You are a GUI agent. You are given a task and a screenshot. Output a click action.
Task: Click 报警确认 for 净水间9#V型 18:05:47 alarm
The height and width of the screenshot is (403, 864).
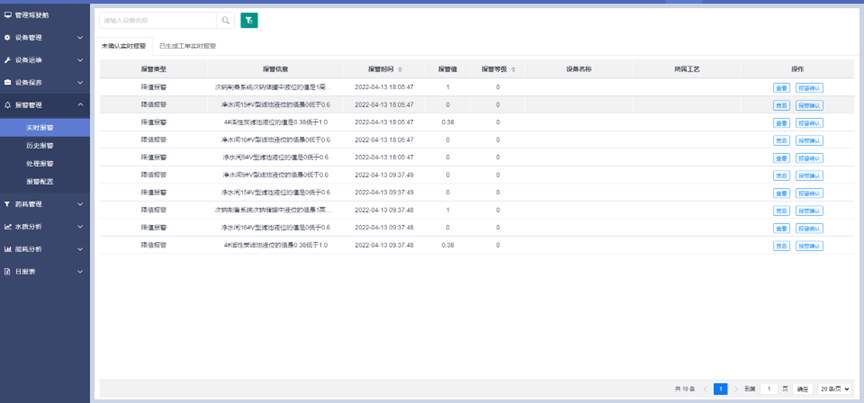pyautogui.click(x=809, y=158)
